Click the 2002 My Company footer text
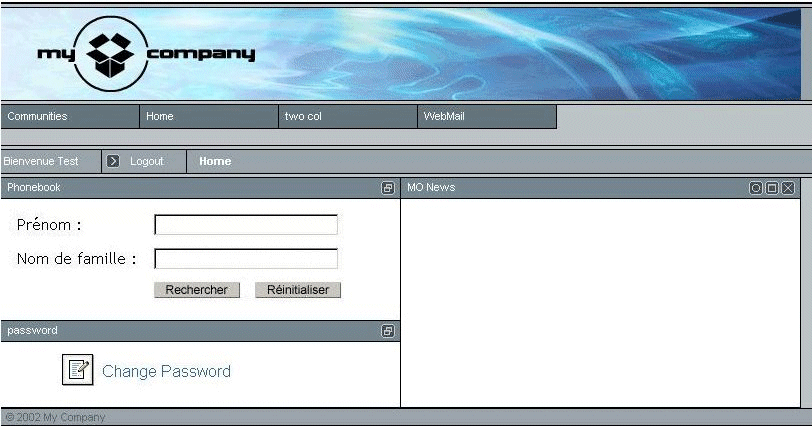 [55, 417]
